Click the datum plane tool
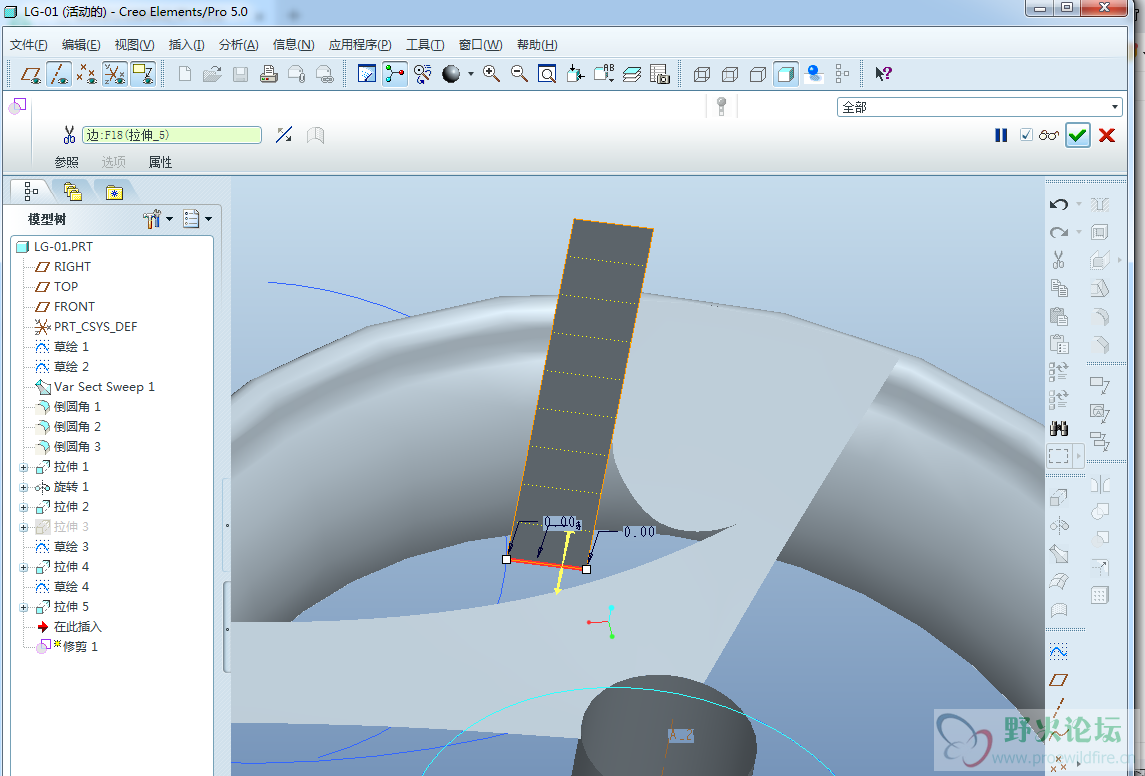The height and width of the screenshot is (776, 1145). 1059,680
